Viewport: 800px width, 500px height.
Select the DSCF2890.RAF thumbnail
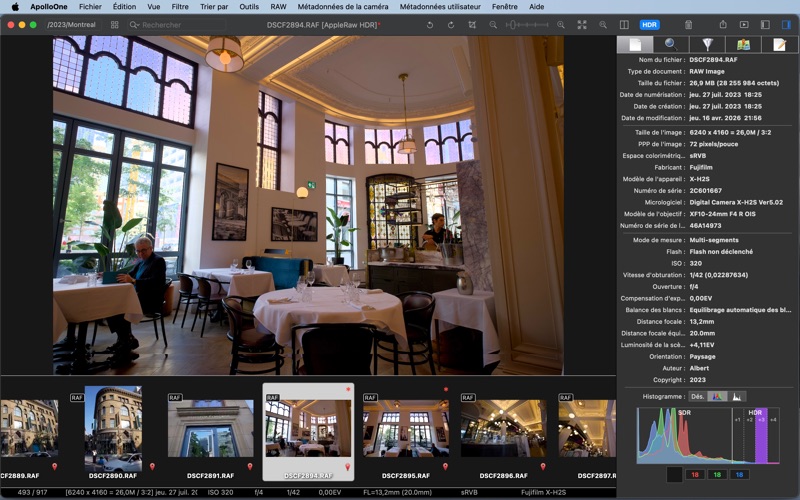(113, 430)
